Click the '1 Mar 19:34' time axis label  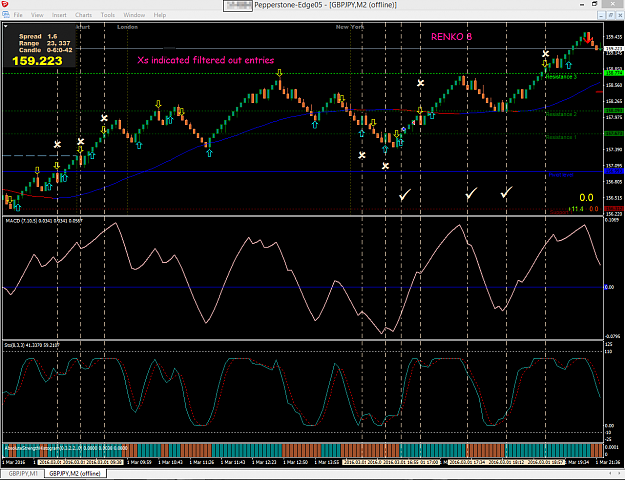pyautogui.click(x=577, y=462)
